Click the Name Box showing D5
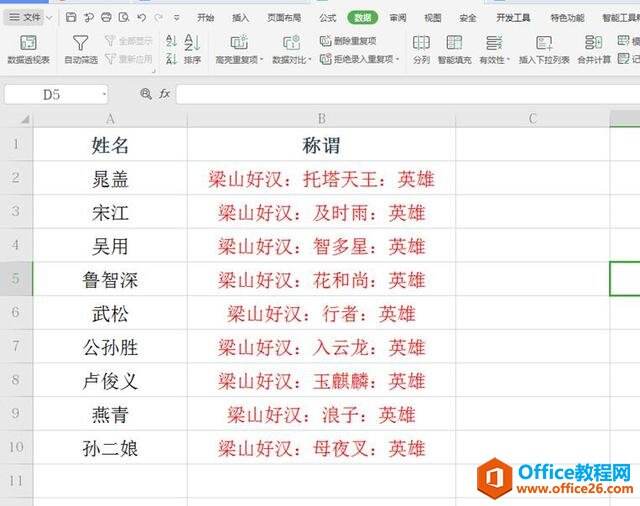 pos(51,95)
